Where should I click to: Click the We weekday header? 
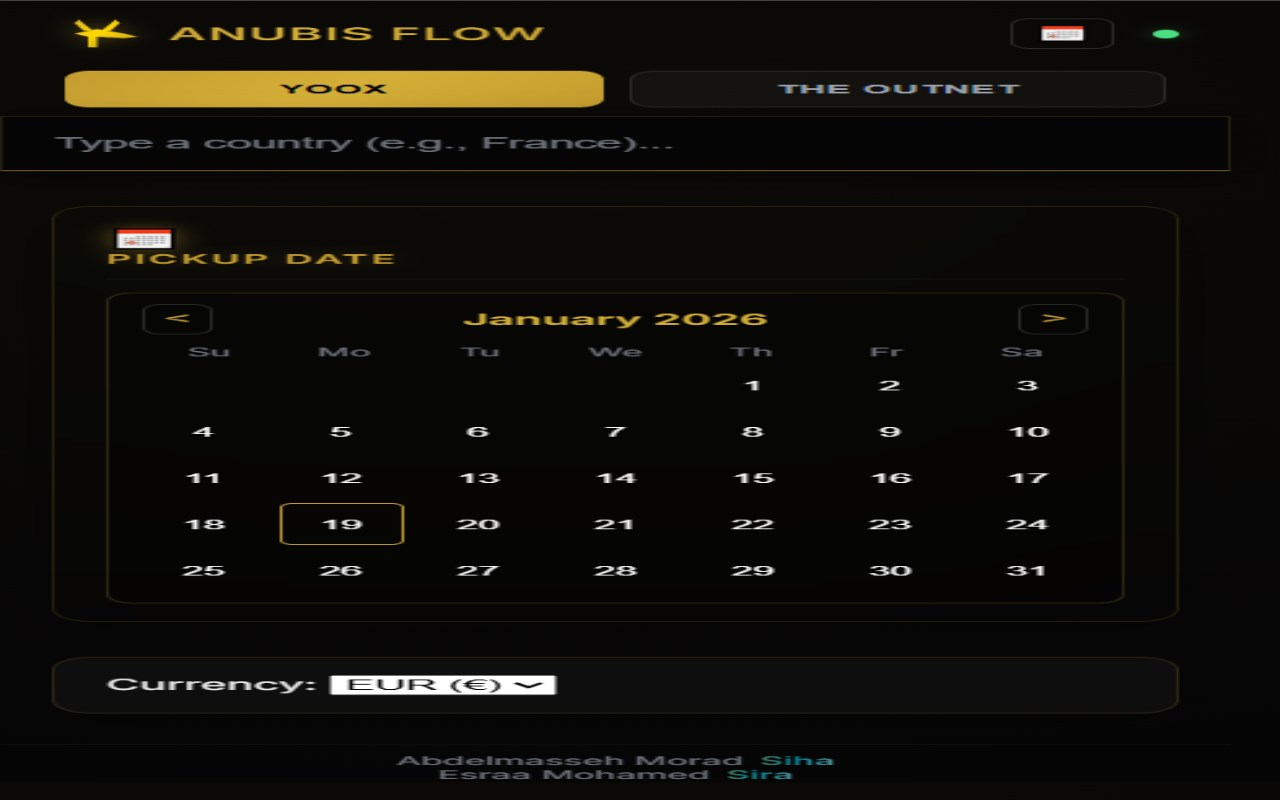click(615, 351)
